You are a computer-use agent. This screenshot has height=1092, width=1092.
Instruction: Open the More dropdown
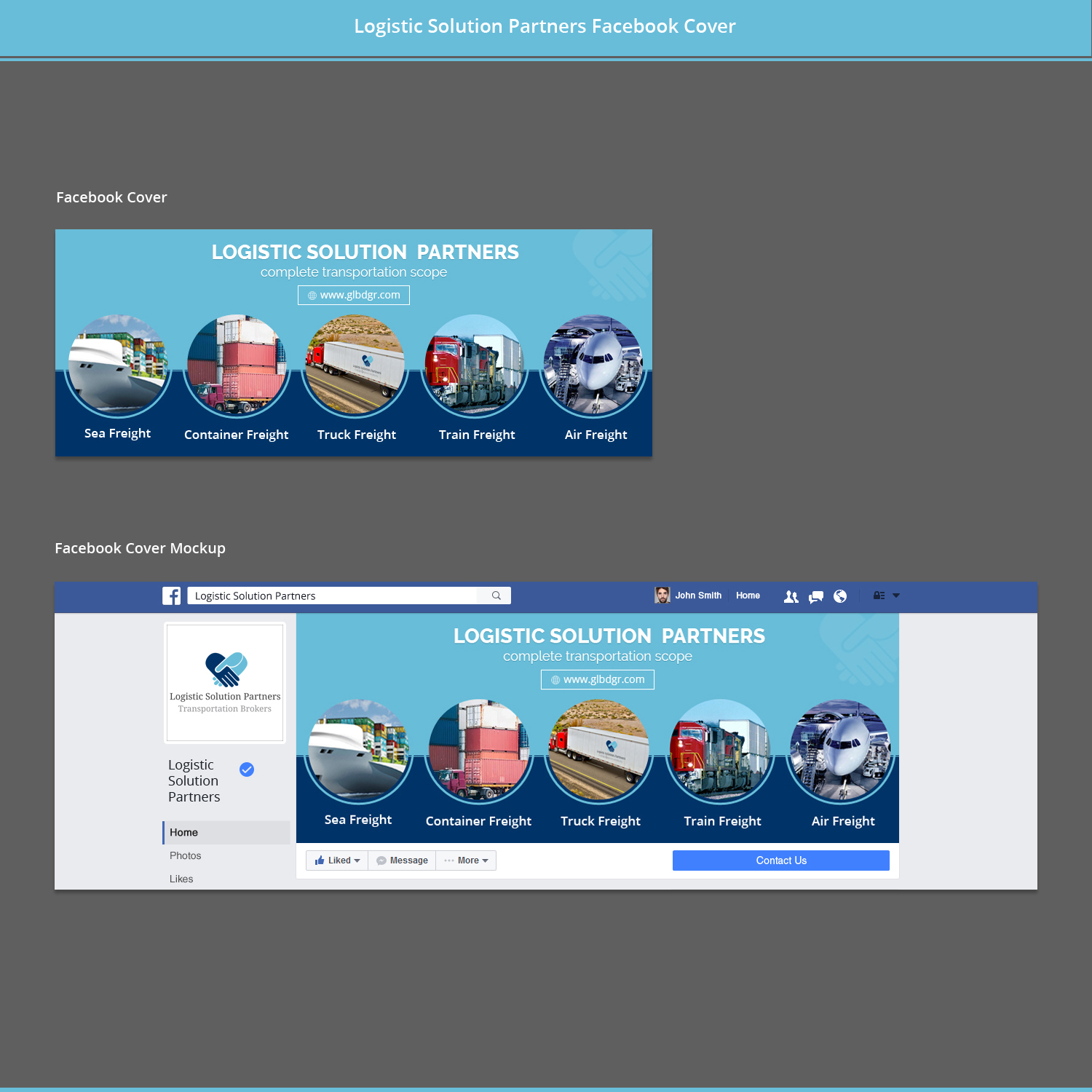[x=466, y=860]
